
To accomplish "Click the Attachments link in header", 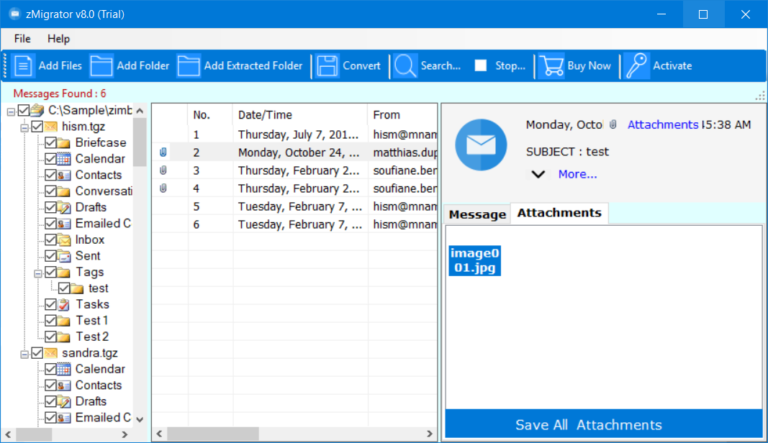I will [x=663, y=124].
